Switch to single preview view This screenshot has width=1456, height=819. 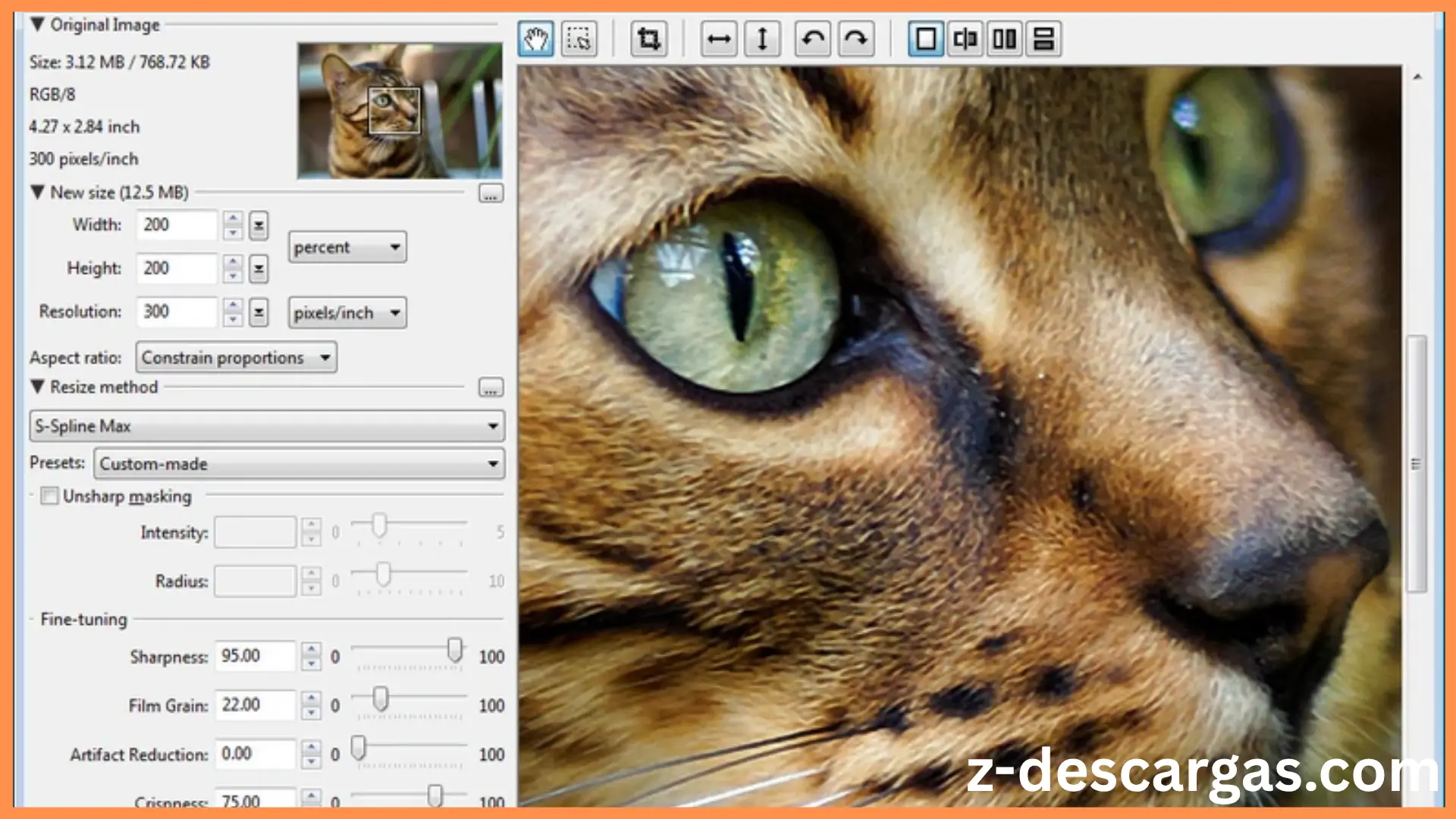click(926, 39)
